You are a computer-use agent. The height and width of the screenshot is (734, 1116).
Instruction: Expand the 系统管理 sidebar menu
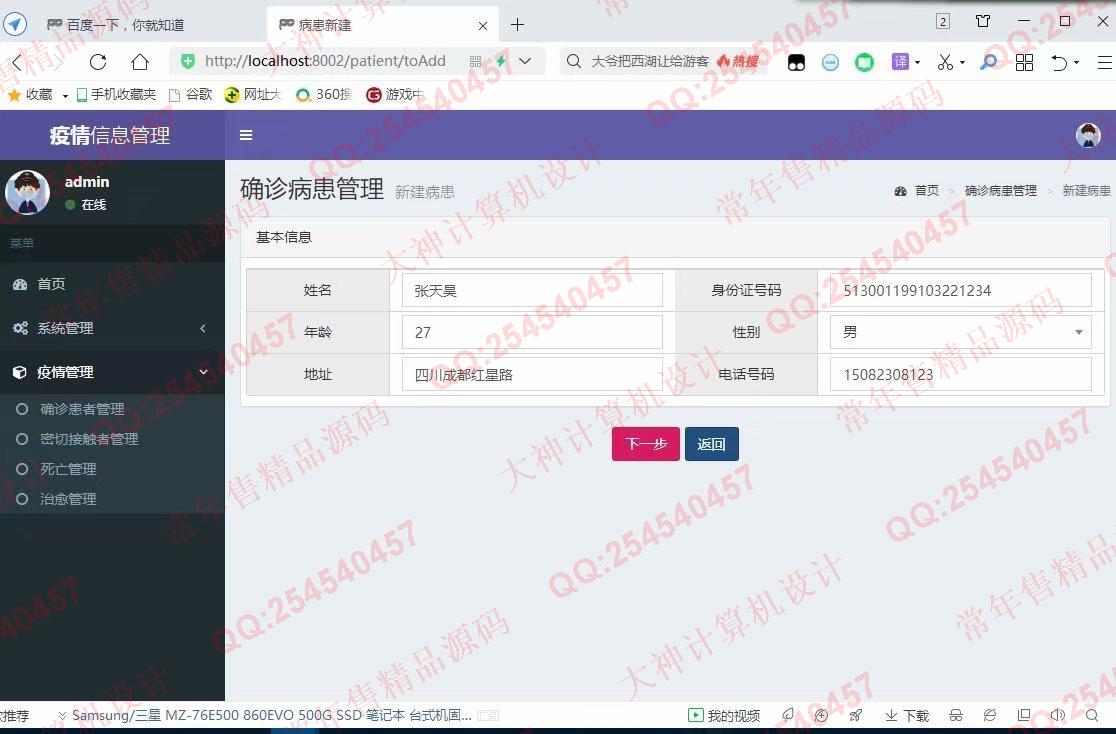(x=112, y=328)
